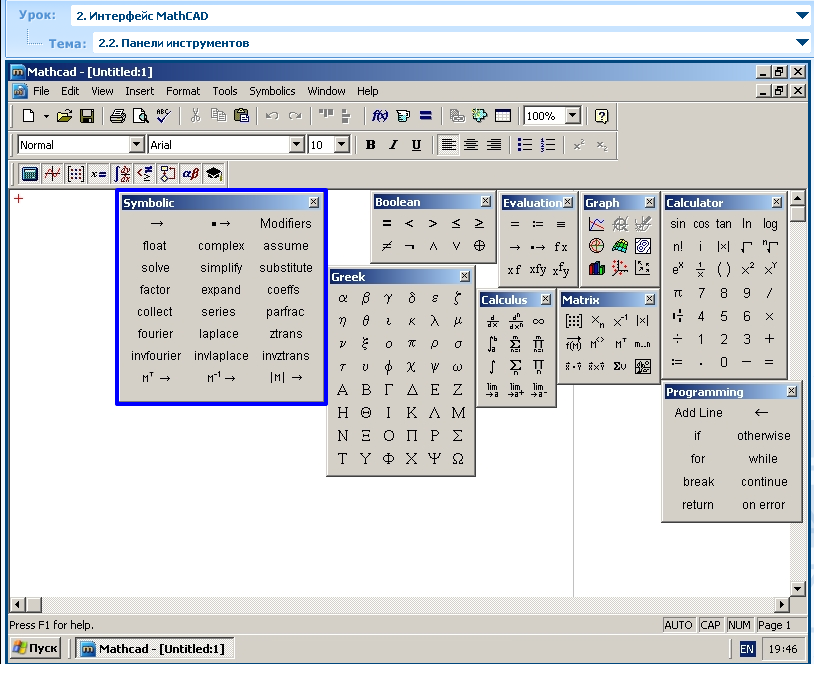This screenshot has width=814, height=682.
Task: Open Print Preview
Action: pos(140,116)
